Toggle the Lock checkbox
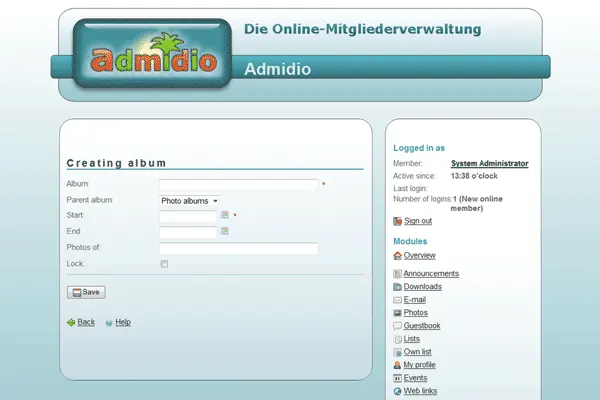Screen dimensions: 600x400 coord(164,264)
